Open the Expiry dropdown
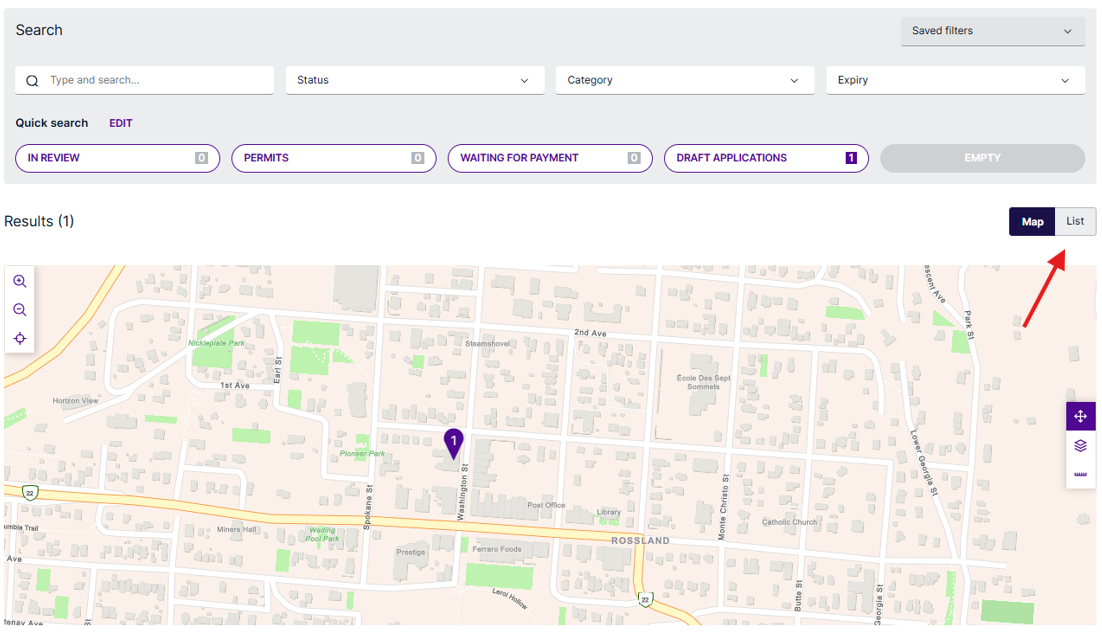 point(954,80)
